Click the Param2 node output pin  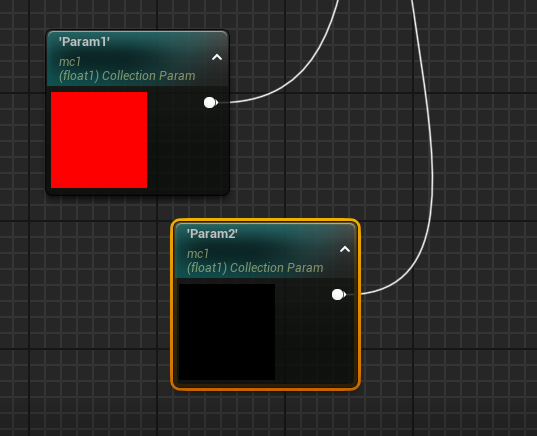(x=338, y=295)
